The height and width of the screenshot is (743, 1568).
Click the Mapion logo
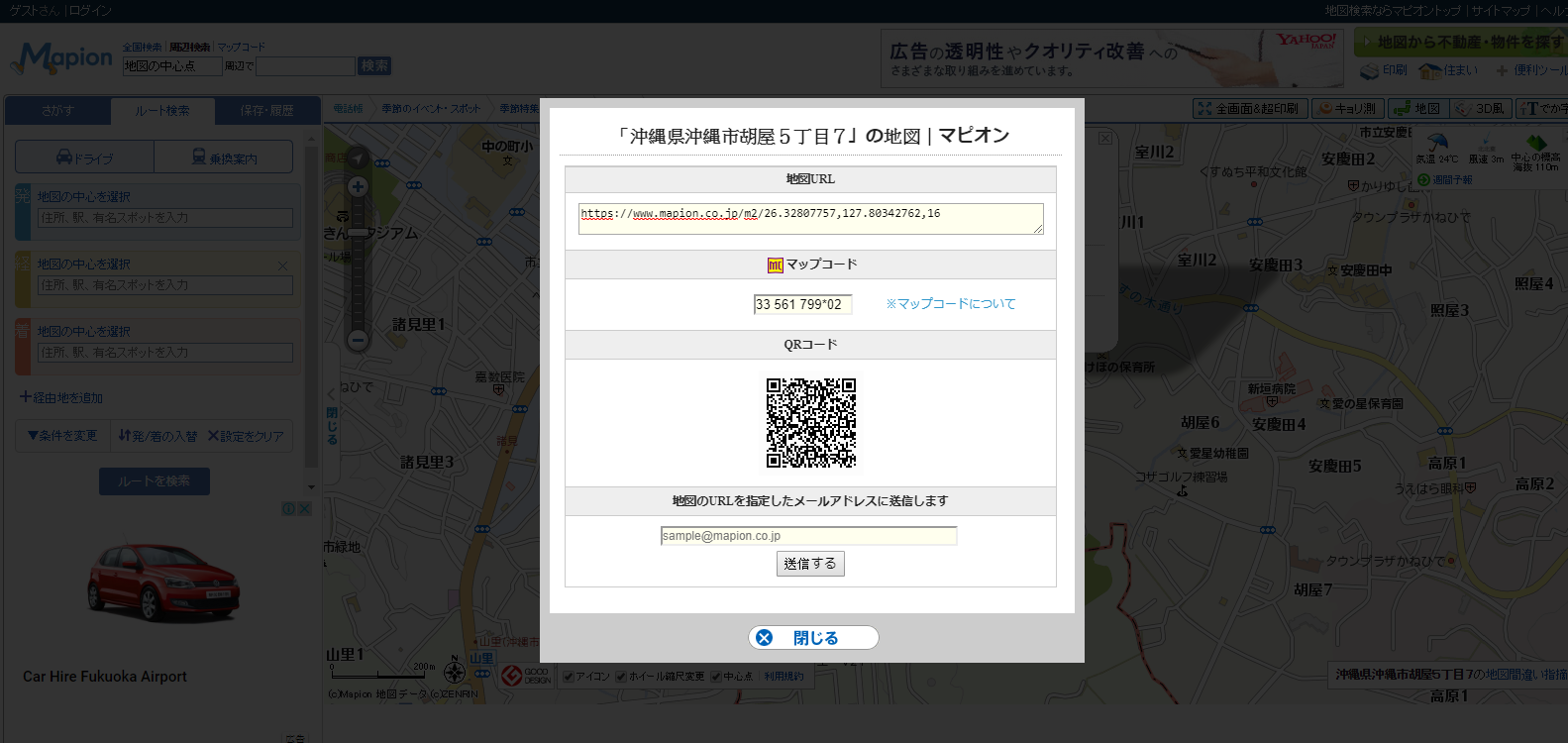point(62,58)
